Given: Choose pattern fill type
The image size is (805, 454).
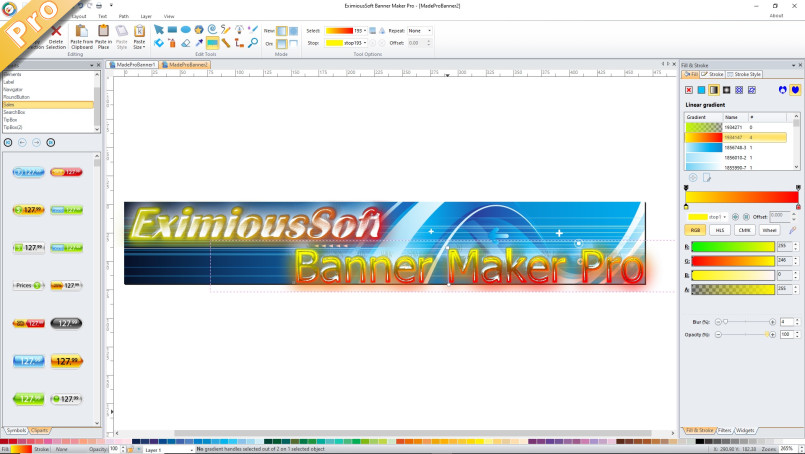Looking at the screenshot, I should (739, 90).
